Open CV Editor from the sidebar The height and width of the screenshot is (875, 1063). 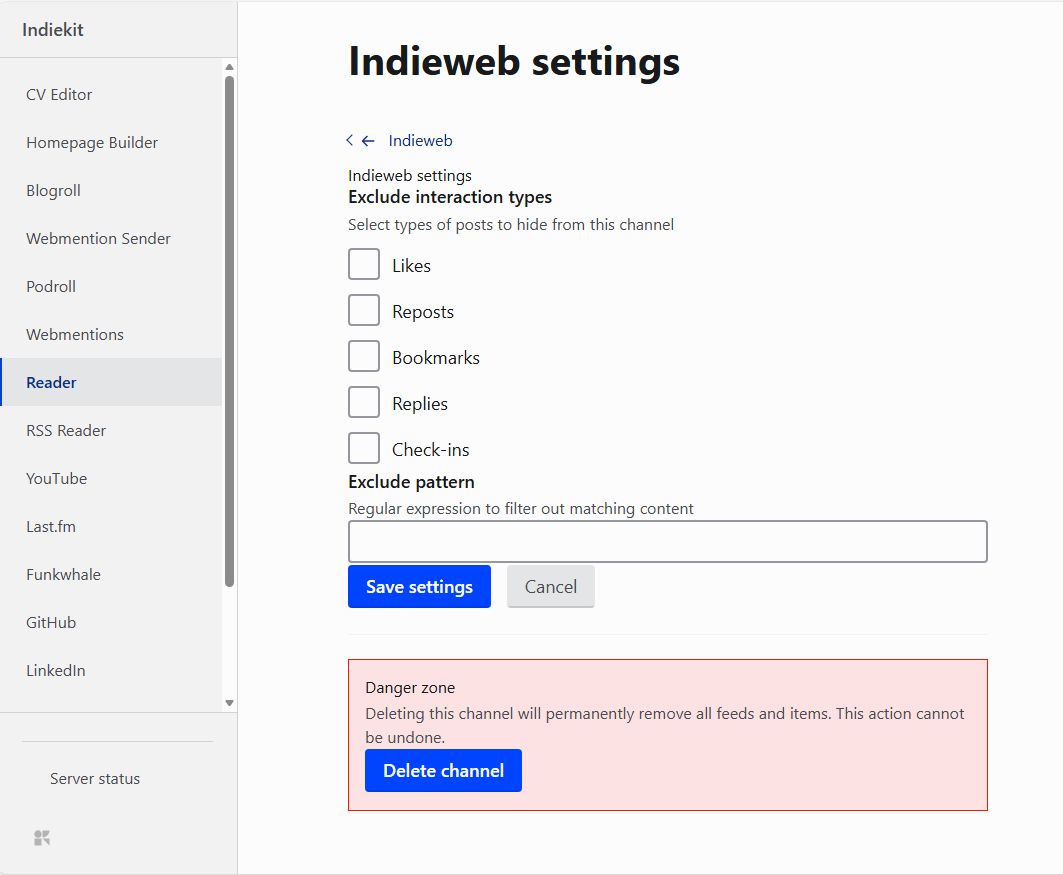(x=59, y=95)
